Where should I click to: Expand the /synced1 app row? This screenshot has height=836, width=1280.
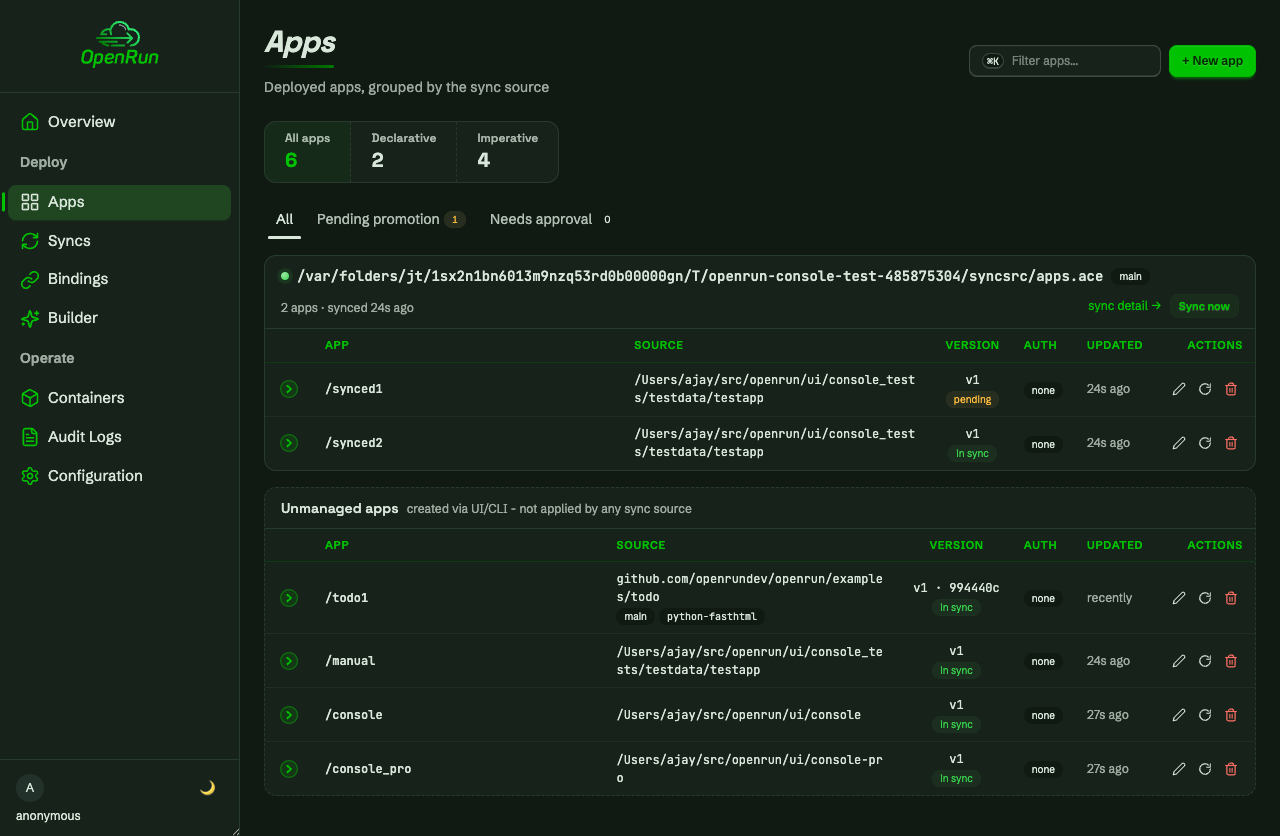[289, 389]
